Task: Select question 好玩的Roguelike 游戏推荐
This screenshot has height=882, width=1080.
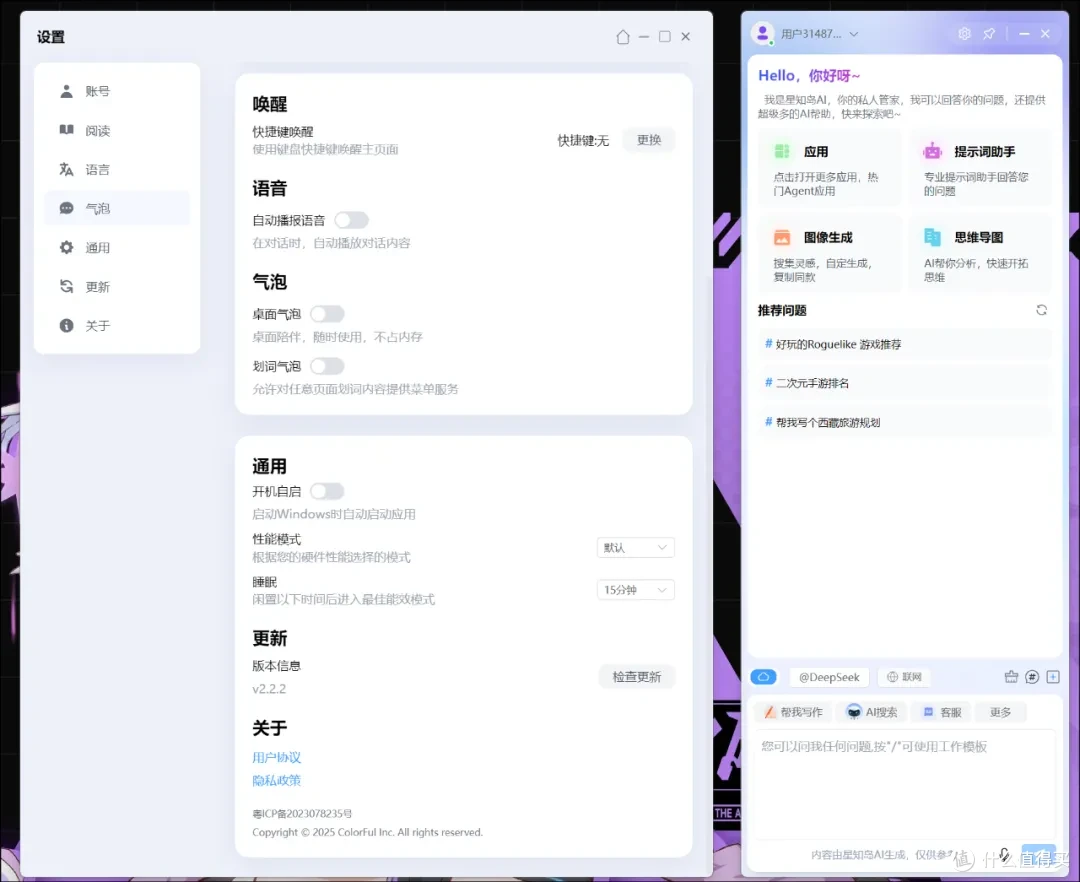Action: pos(905,344)
